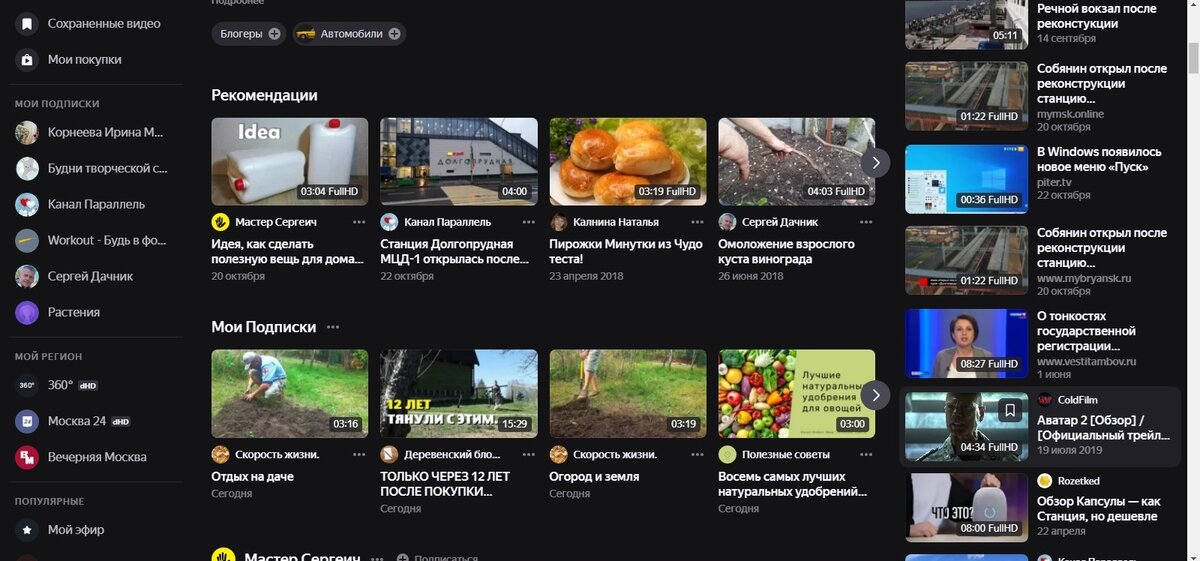The image size is (1200, 561).
Task: Open video title Пирожки Минутки из Чудо теста
Action: [626, 252]
